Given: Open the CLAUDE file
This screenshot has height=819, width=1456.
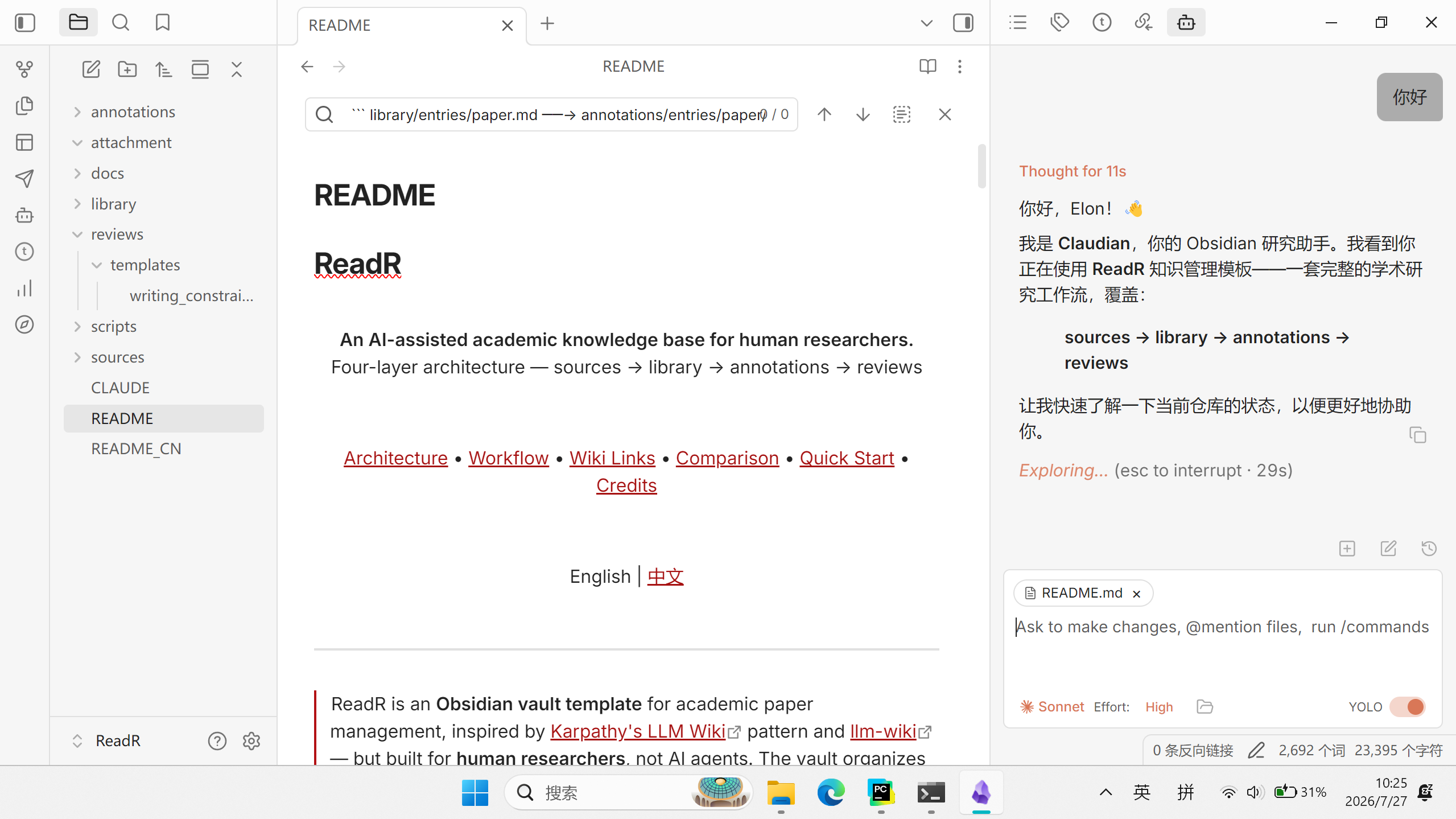Looking at the screenshot, I should pos(164,388).
